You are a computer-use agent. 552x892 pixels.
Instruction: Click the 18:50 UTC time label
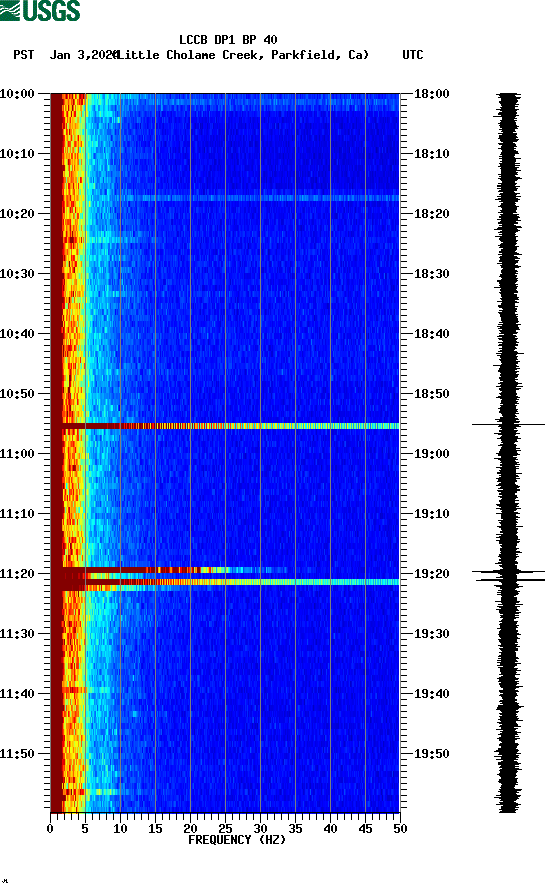(x=431, y=394)
